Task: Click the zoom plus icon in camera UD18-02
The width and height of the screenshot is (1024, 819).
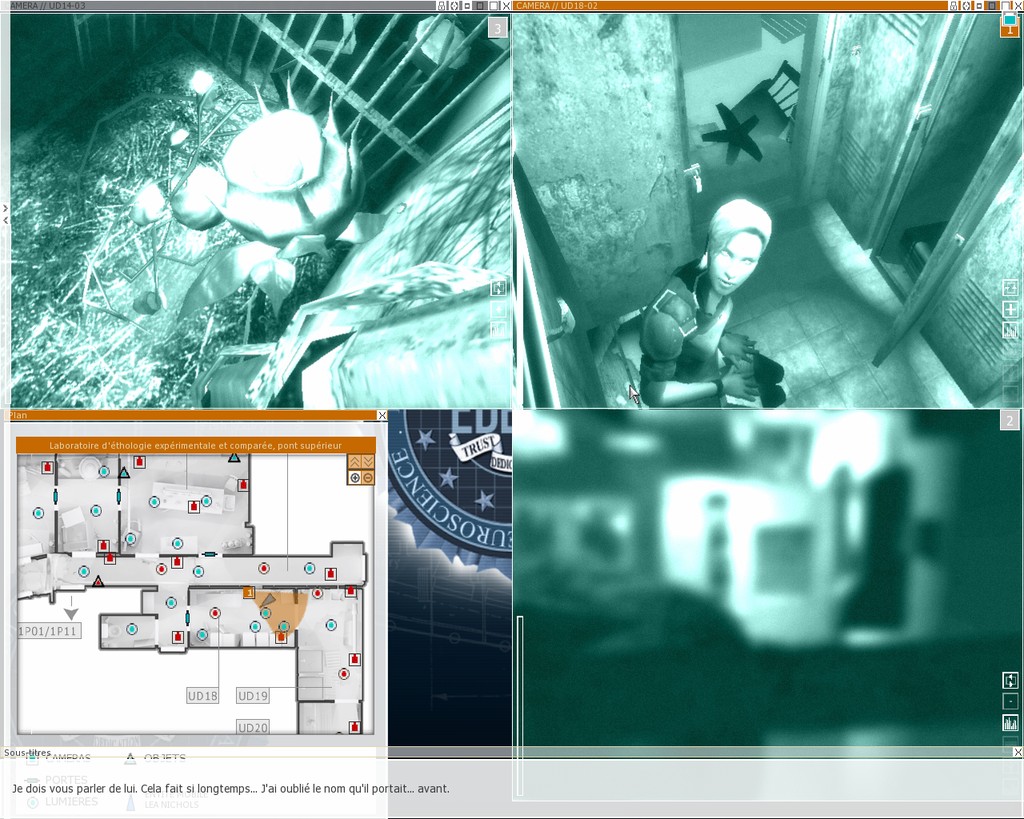Action: click(1010, 309)
